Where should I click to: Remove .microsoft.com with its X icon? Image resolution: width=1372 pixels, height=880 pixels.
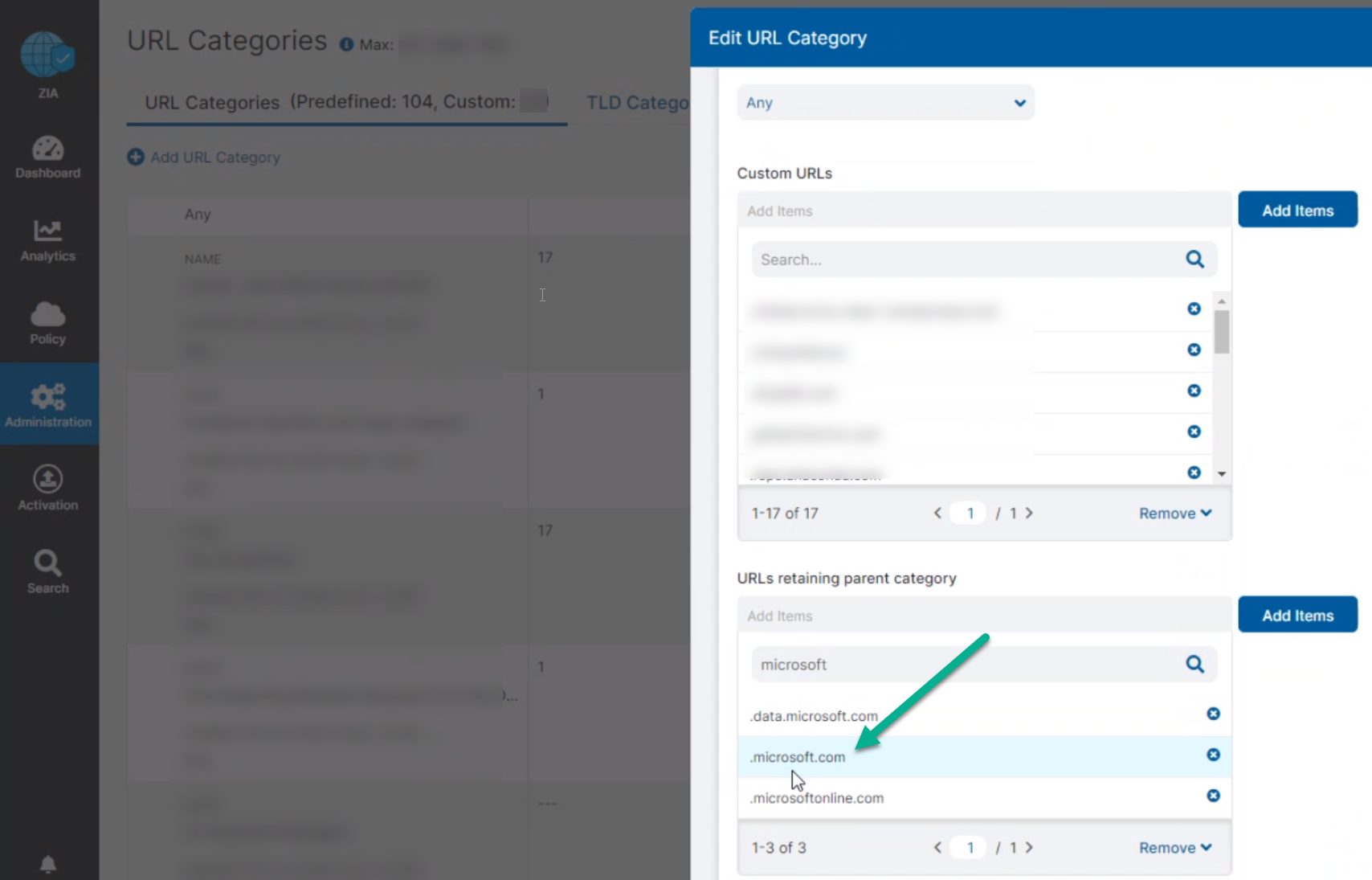pos(1213,755)
